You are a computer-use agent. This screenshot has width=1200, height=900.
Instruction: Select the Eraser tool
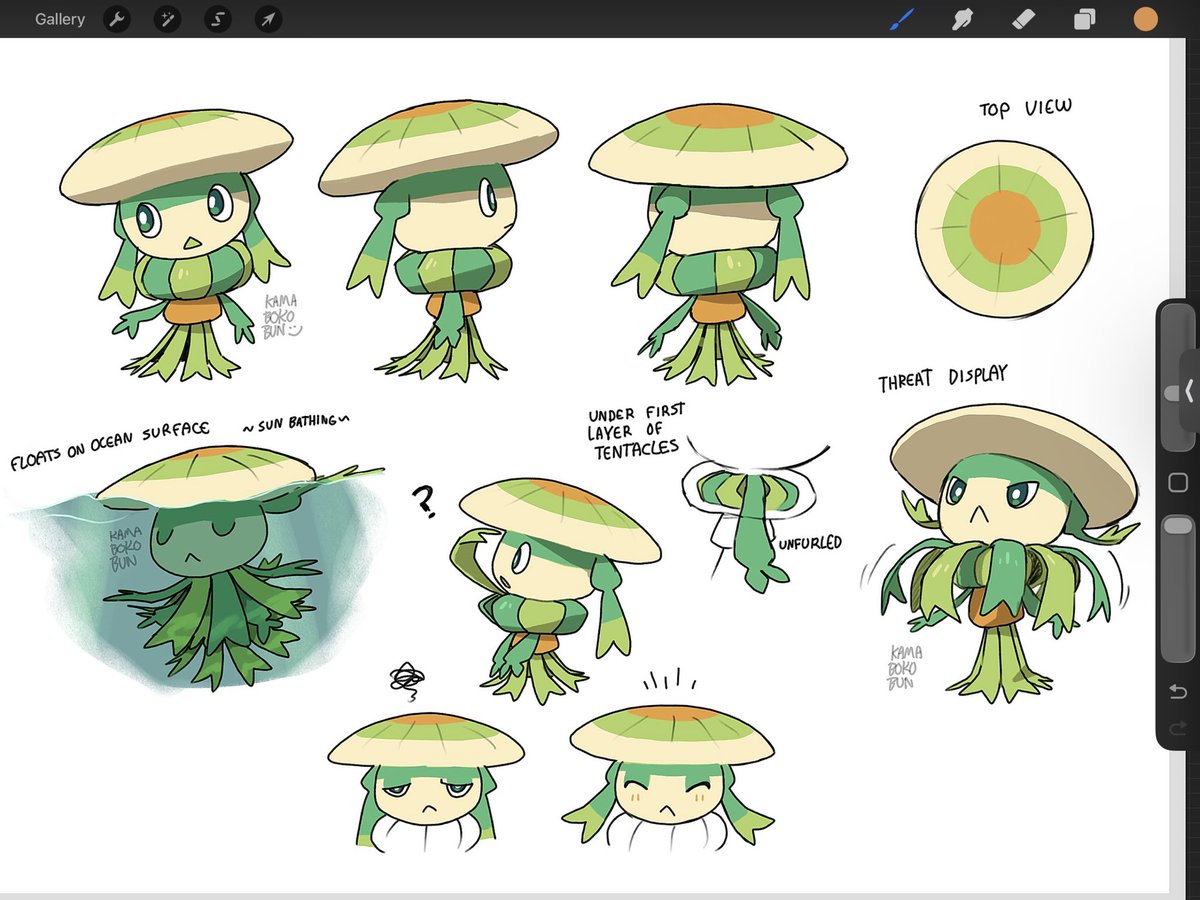[x=1023, y=19]
